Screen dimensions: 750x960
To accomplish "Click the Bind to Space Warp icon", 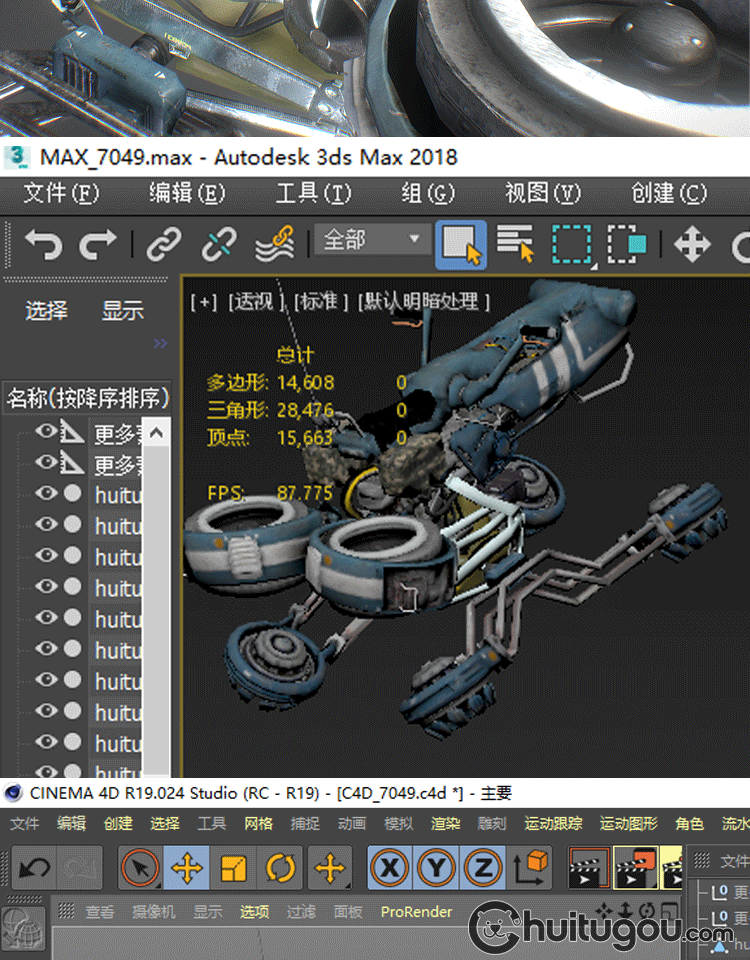I will point(273,244).
